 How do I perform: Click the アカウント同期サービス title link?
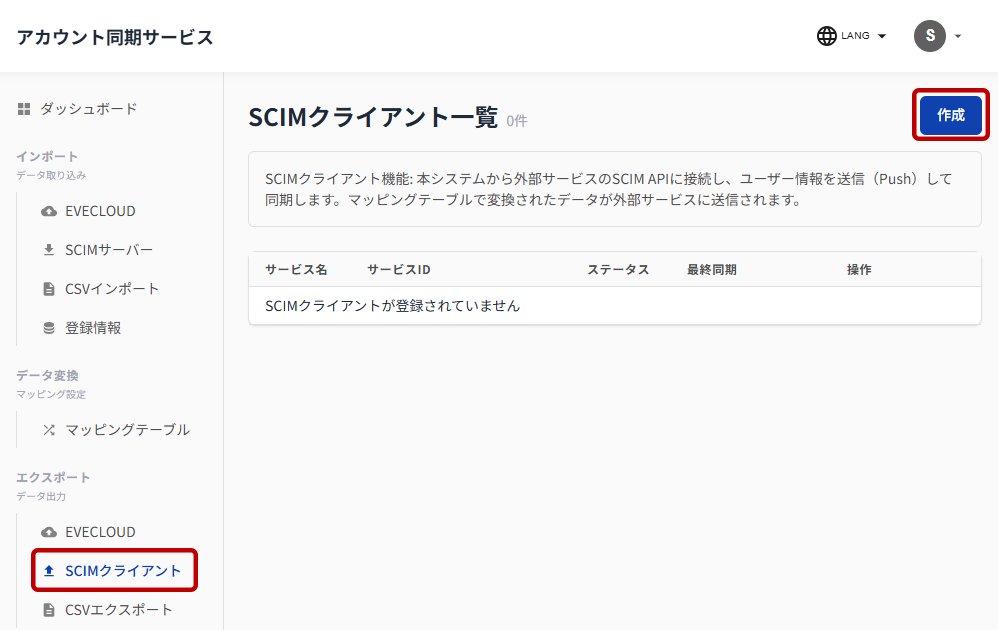pyautogui.click(x=115, y=37)
